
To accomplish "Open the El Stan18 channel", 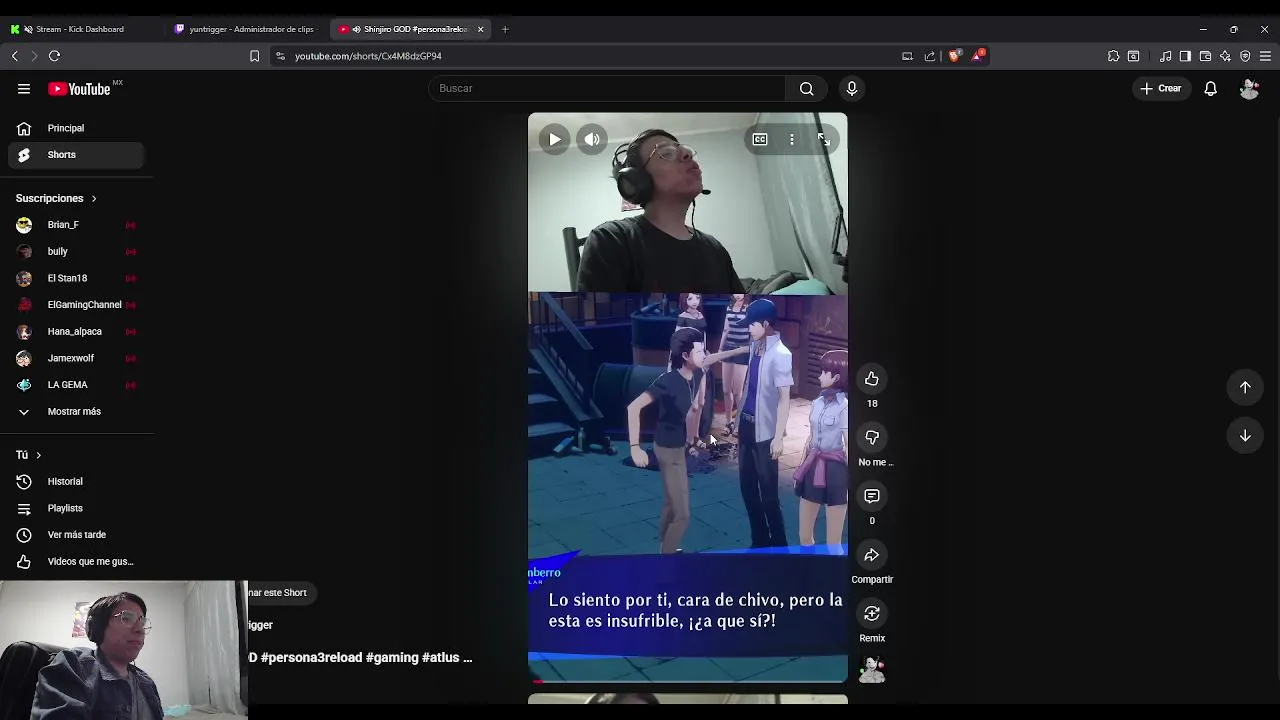I will (76, 278).
